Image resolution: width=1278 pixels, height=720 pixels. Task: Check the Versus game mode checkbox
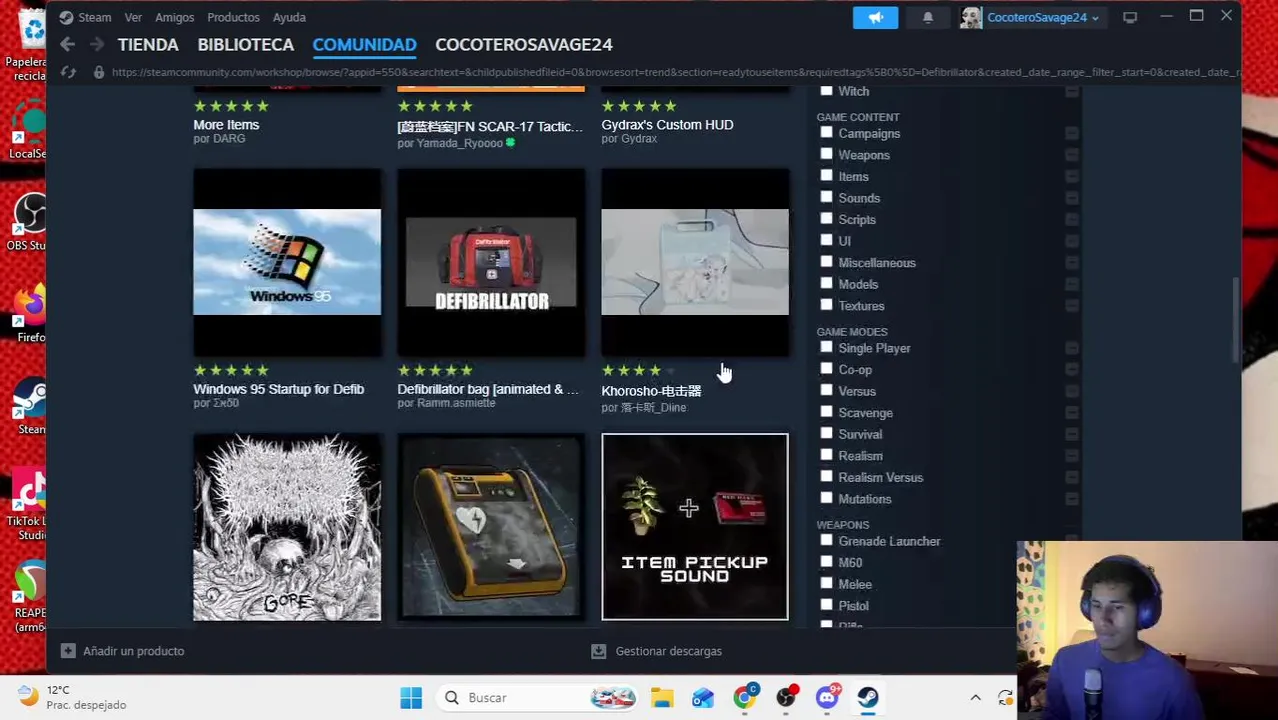(826, 390)
